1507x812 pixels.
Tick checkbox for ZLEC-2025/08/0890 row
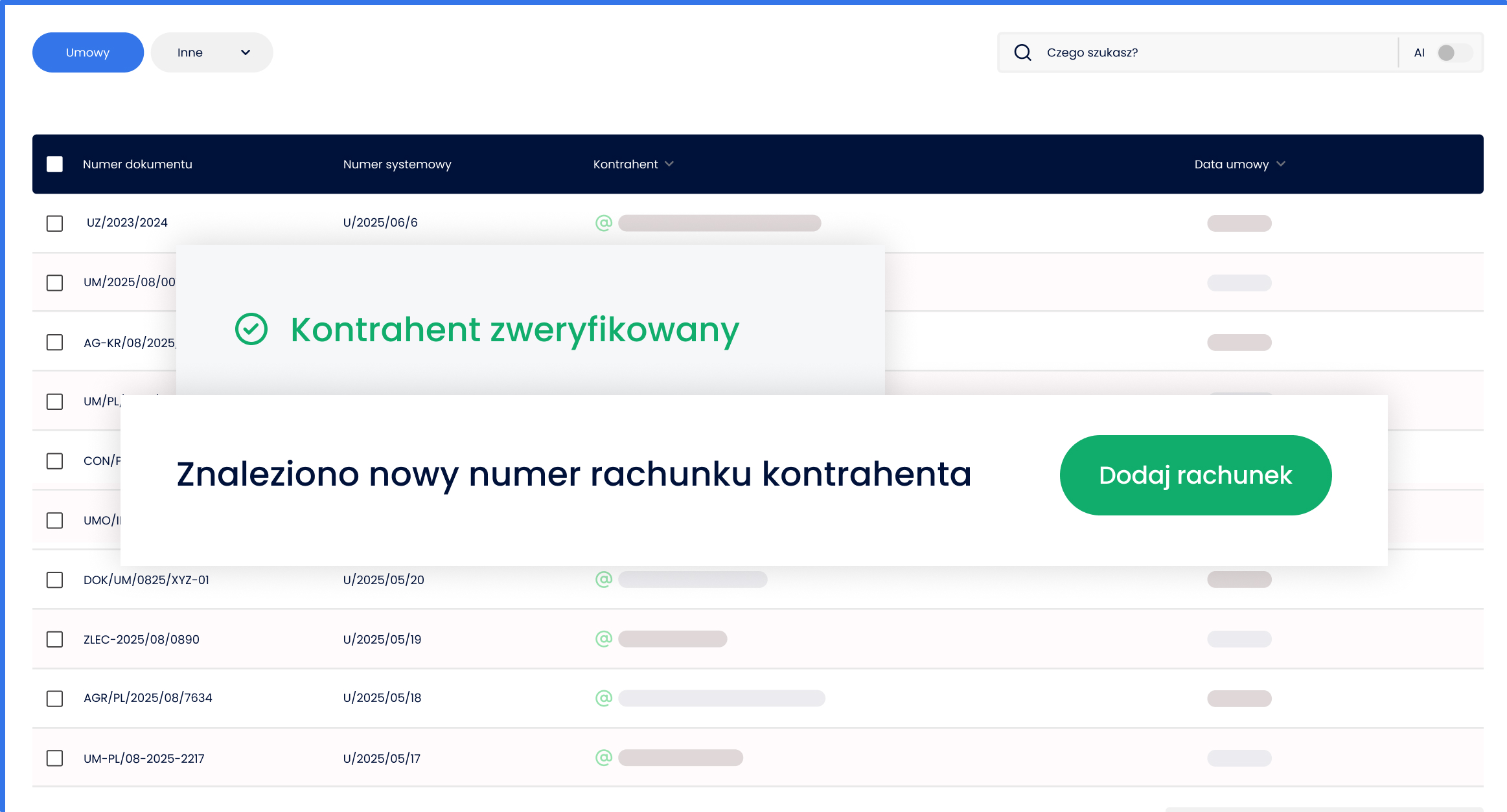55,640
